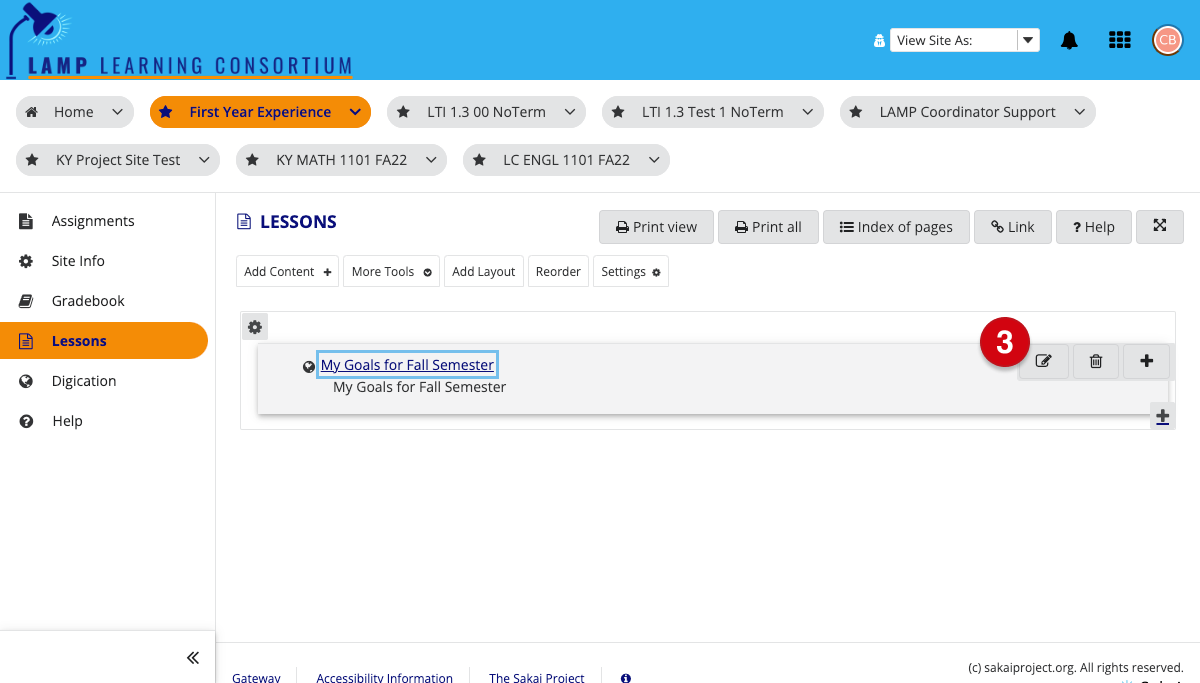Expand the First Year Experience chevron
Image resolution: width=1200 pixels, height=683 pixels.
[355, 112]
